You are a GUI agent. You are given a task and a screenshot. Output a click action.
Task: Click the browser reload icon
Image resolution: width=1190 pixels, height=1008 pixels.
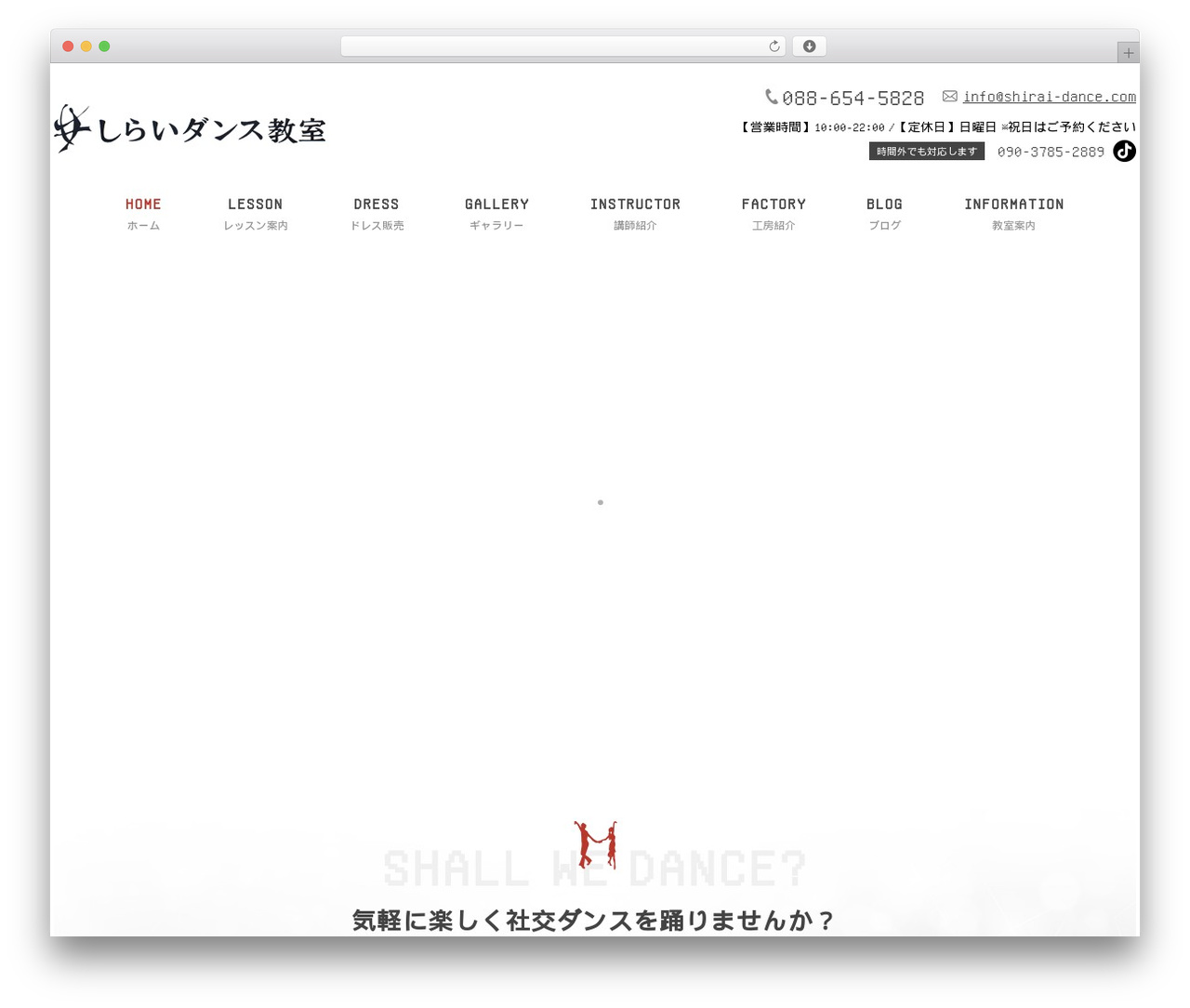773,46
